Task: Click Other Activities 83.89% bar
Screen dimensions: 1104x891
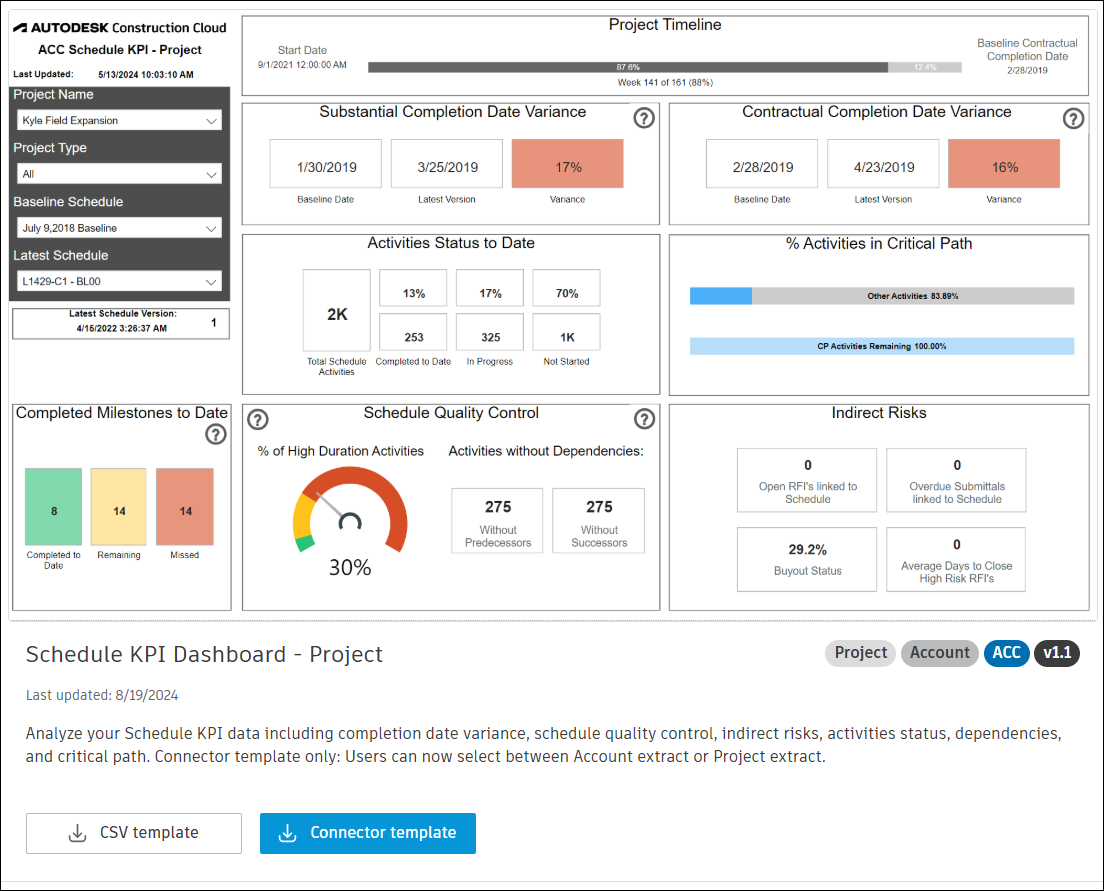Action: pos(912,296)
